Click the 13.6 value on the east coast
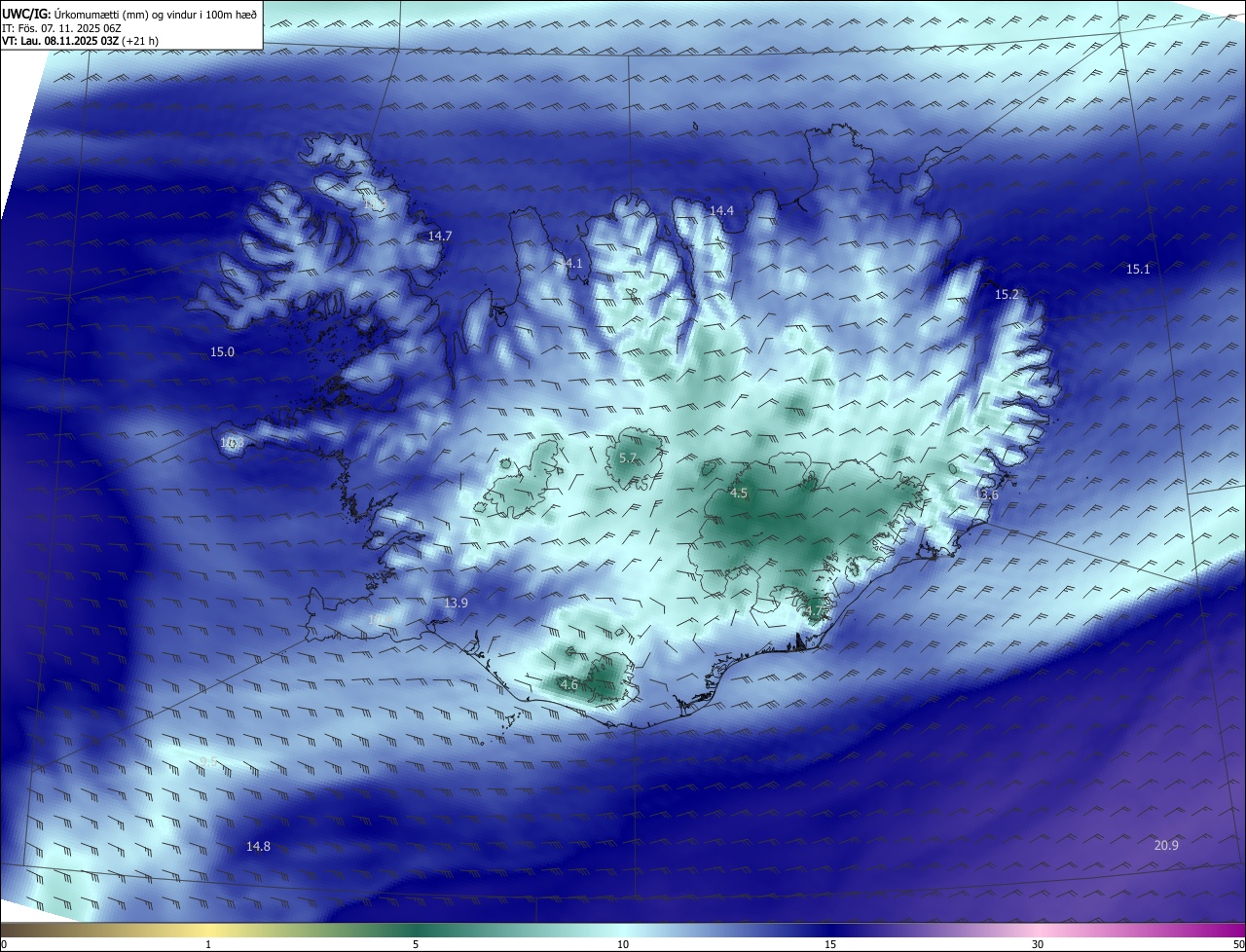1246x952 pixels. click(x=987, y=495)
